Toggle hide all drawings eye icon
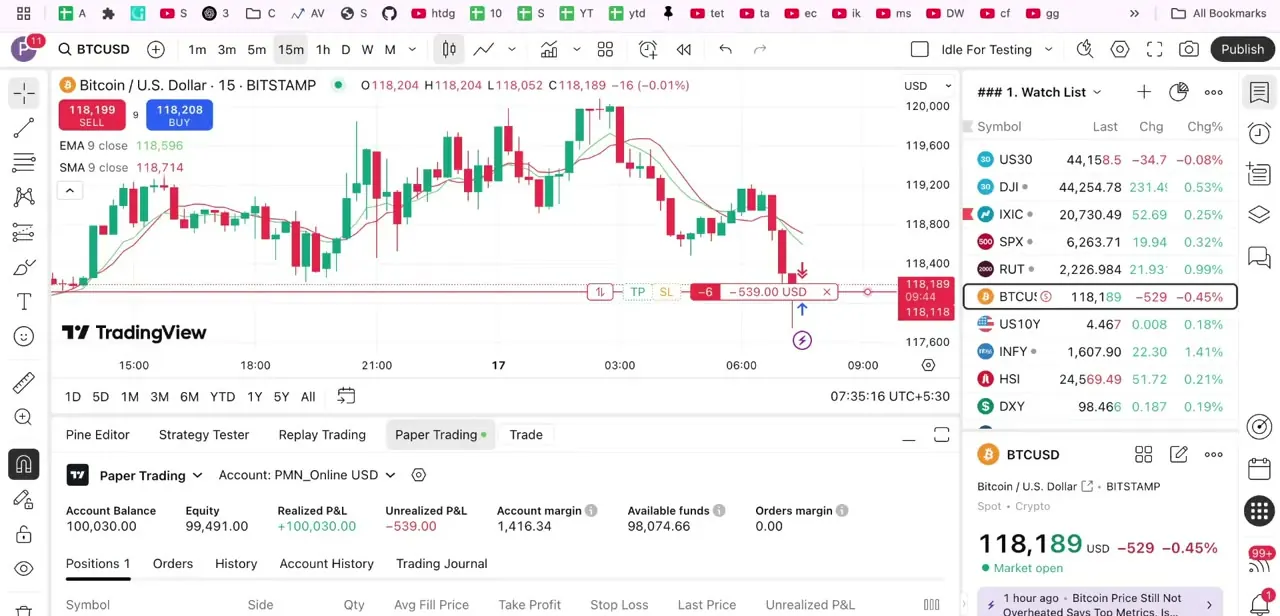The height and width of the screenshot is (616, 1280). (x=24, y=568)
